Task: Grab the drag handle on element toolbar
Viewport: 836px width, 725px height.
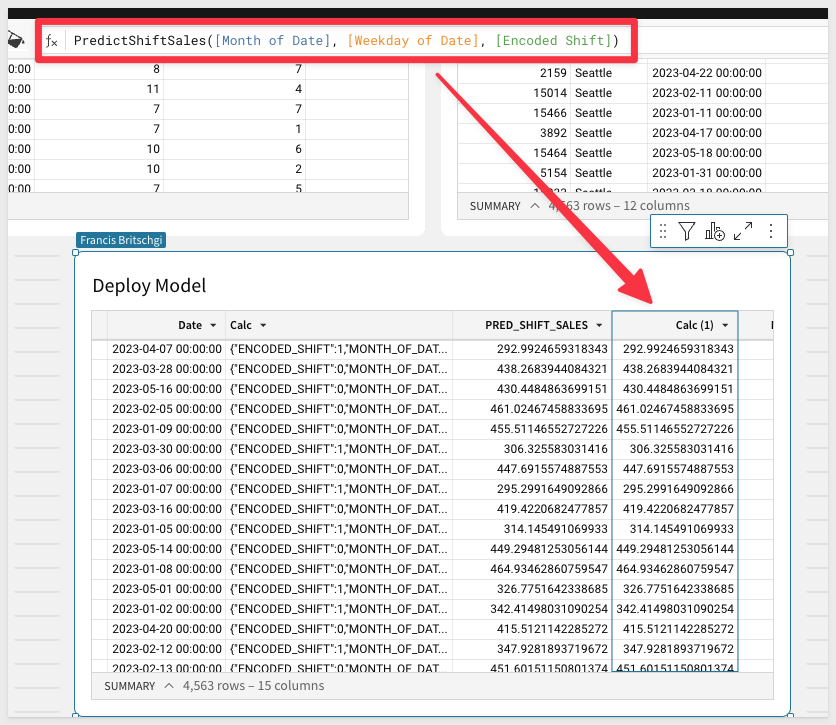Action: point(662,231)
